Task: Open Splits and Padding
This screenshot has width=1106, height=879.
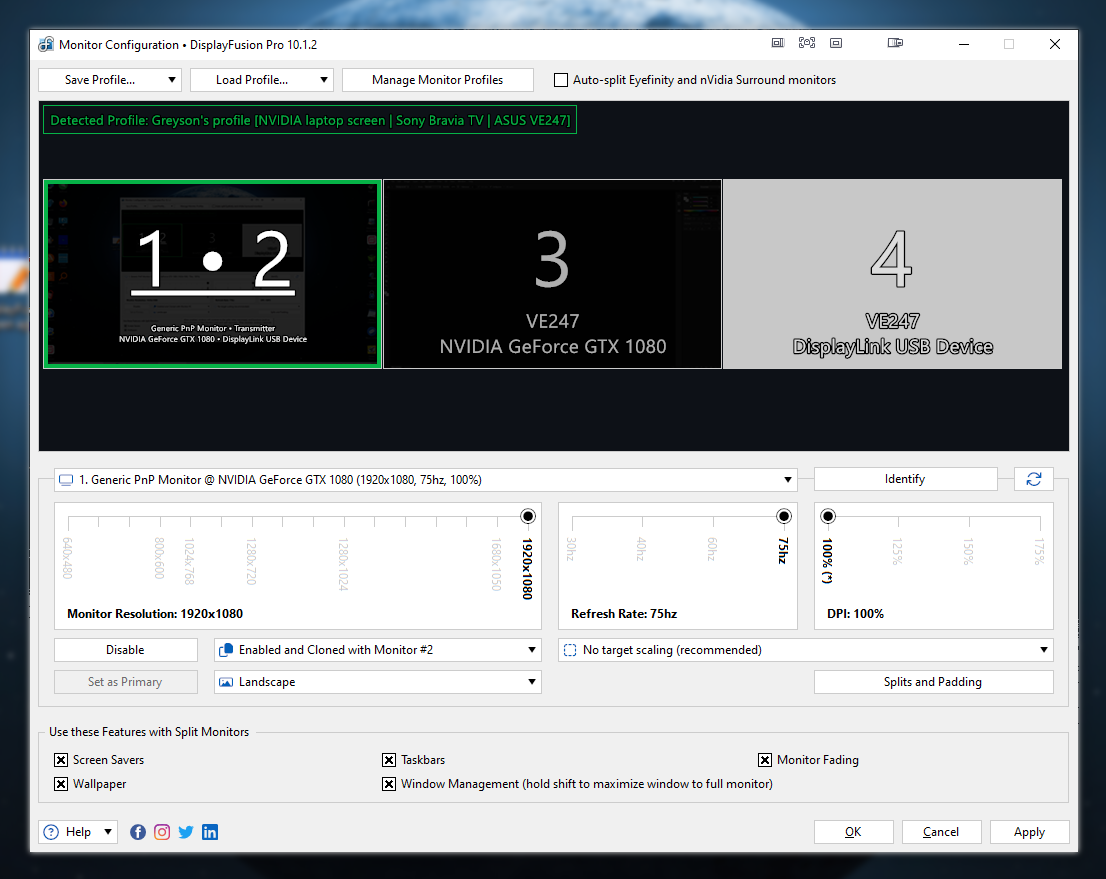Action: point(933,681)
